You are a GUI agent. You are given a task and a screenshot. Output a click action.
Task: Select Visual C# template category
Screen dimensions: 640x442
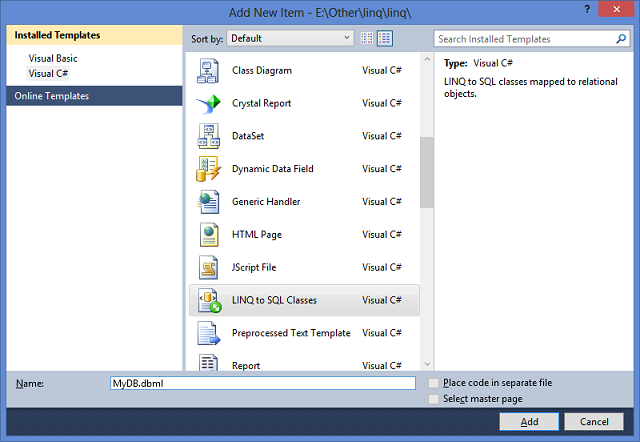(x=48, y=73)
